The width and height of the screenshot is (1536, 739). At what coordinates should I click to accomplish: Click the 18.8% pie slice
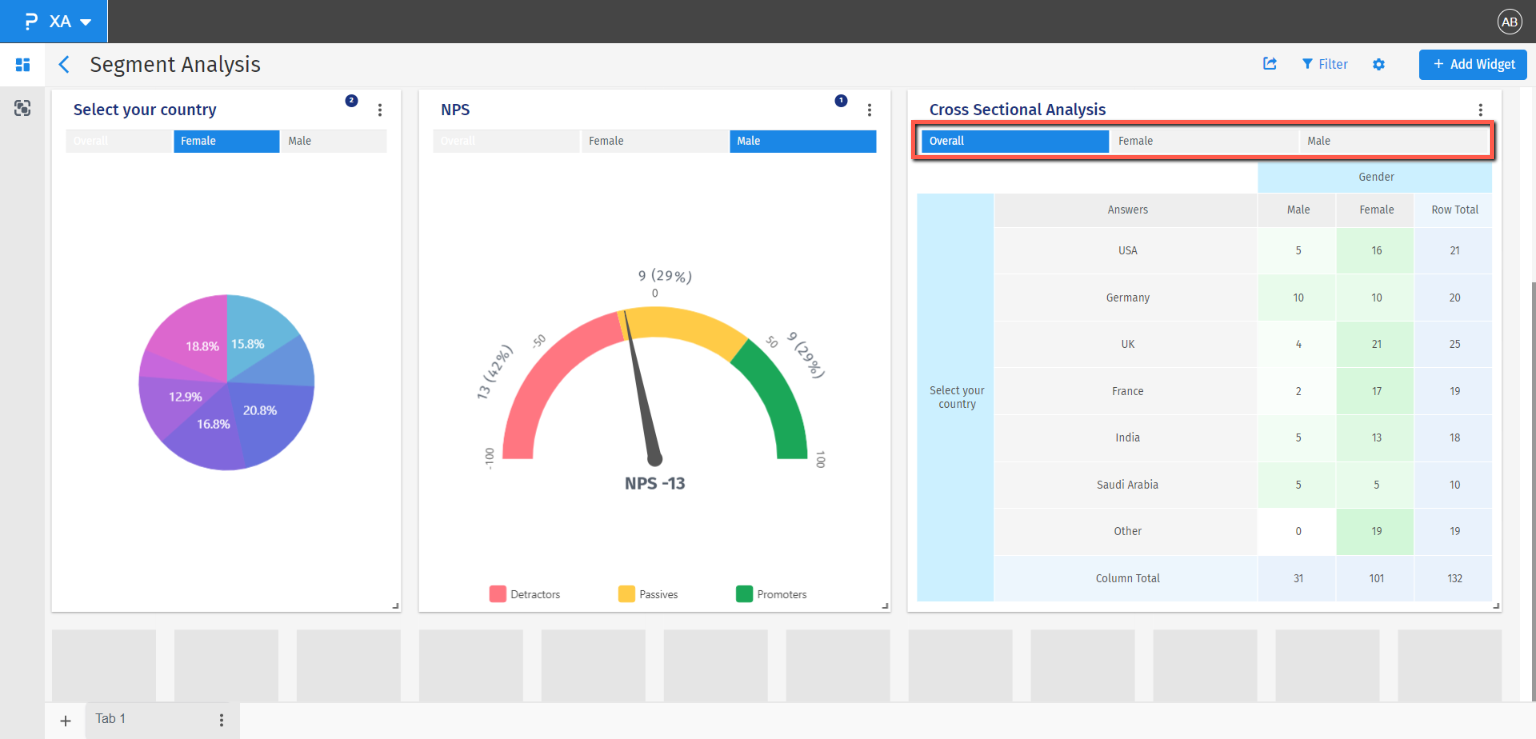point(196,340)
